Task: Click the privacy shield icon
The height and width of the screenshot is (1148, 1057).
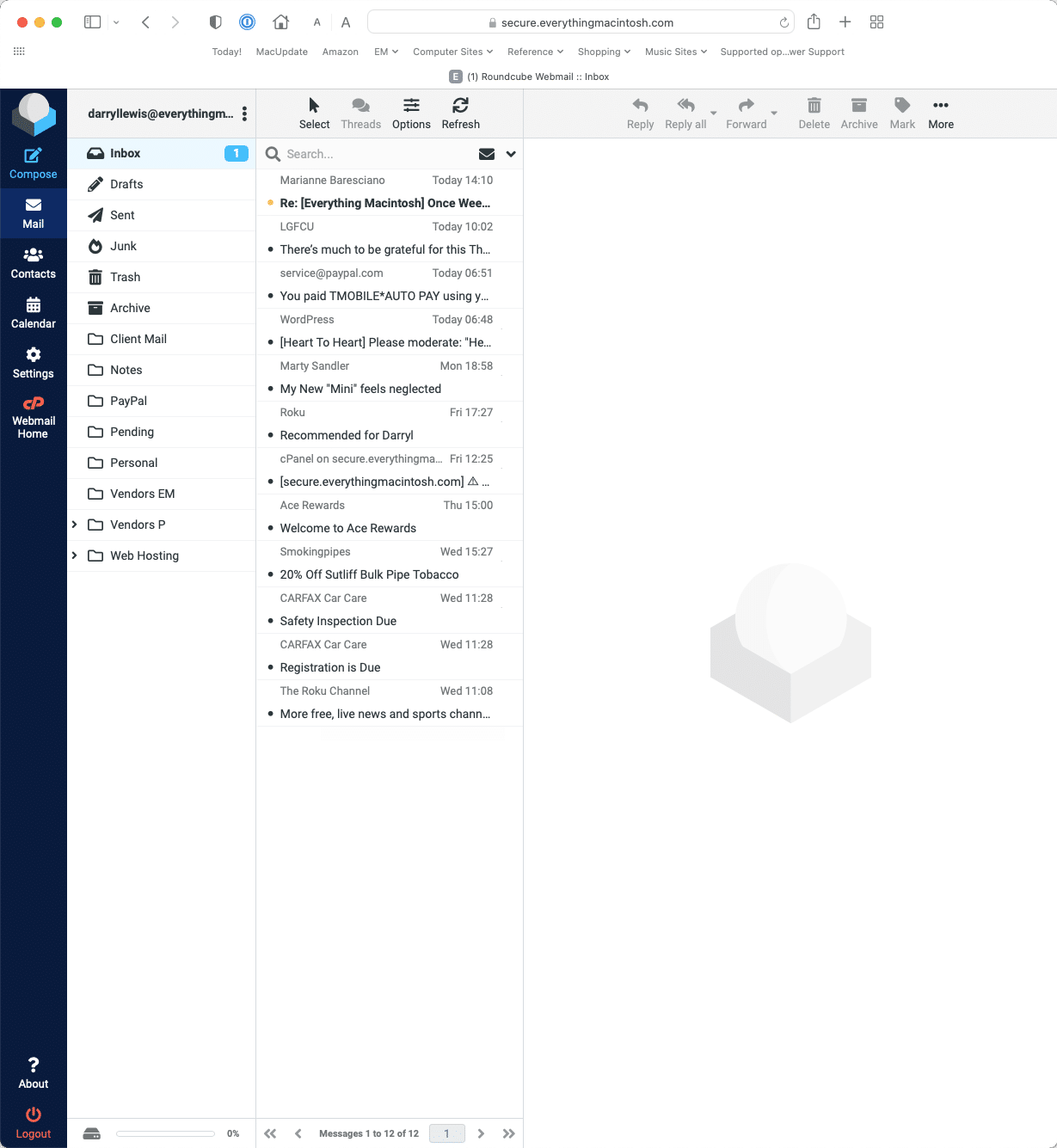Action: (x=216, y=22)
